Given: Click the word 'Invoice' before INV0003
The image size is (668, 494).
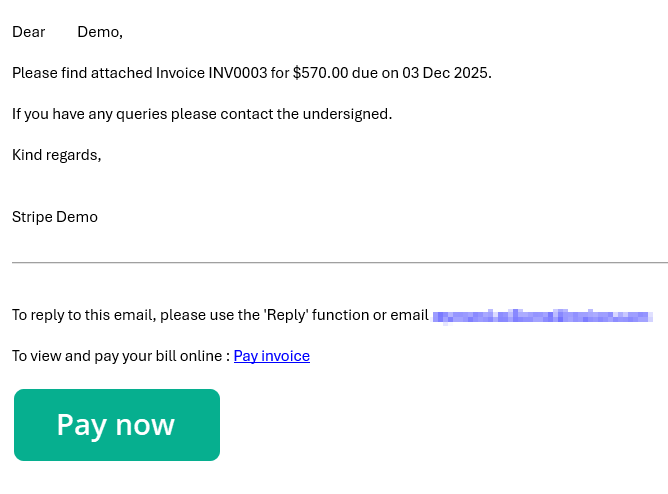Looking at the screenshot, I should pos(180,73).
